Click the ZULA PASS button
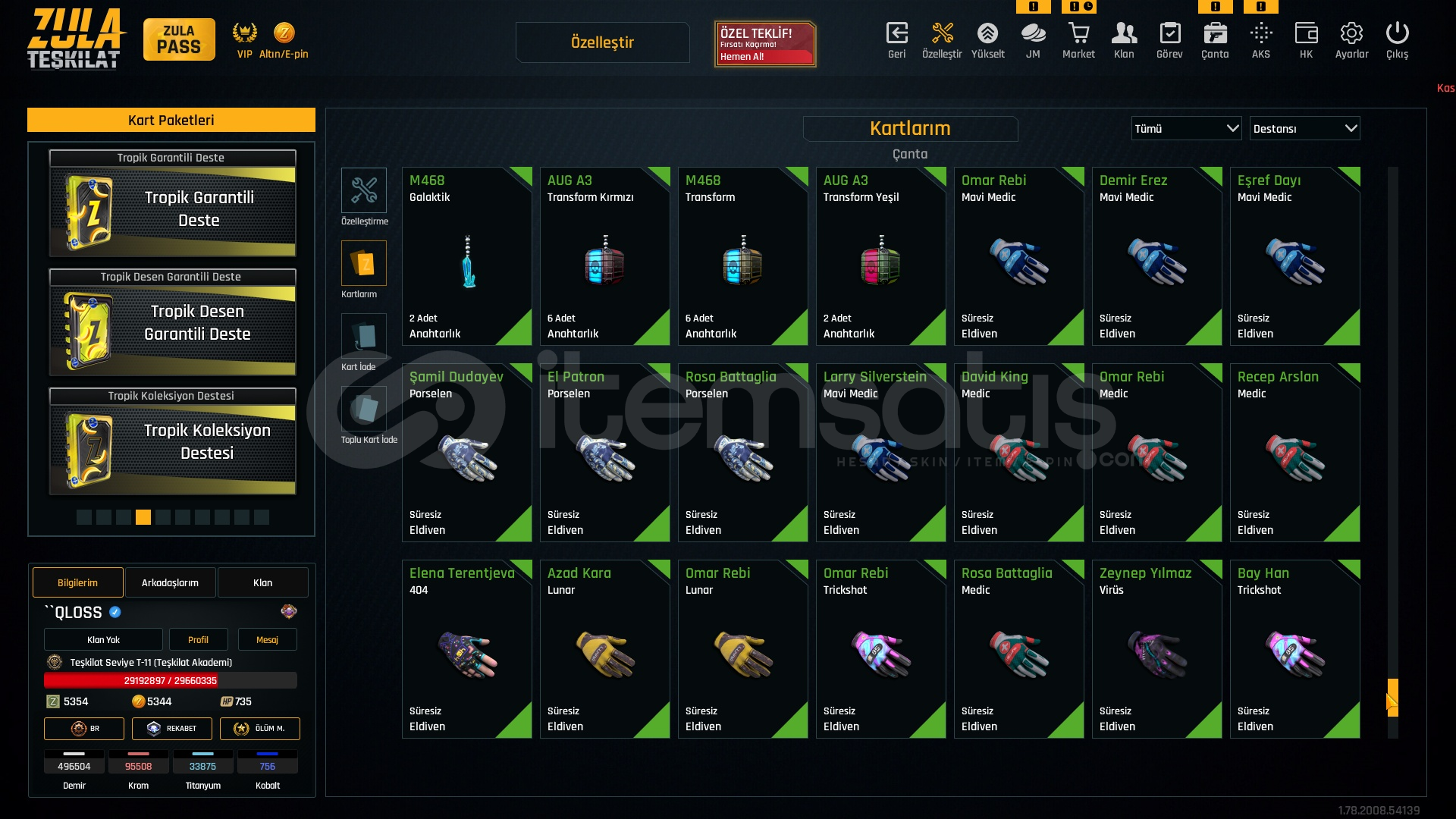The height and width of the screenshot is (819, 1456). pyautogui.click(x=179, y=39)
